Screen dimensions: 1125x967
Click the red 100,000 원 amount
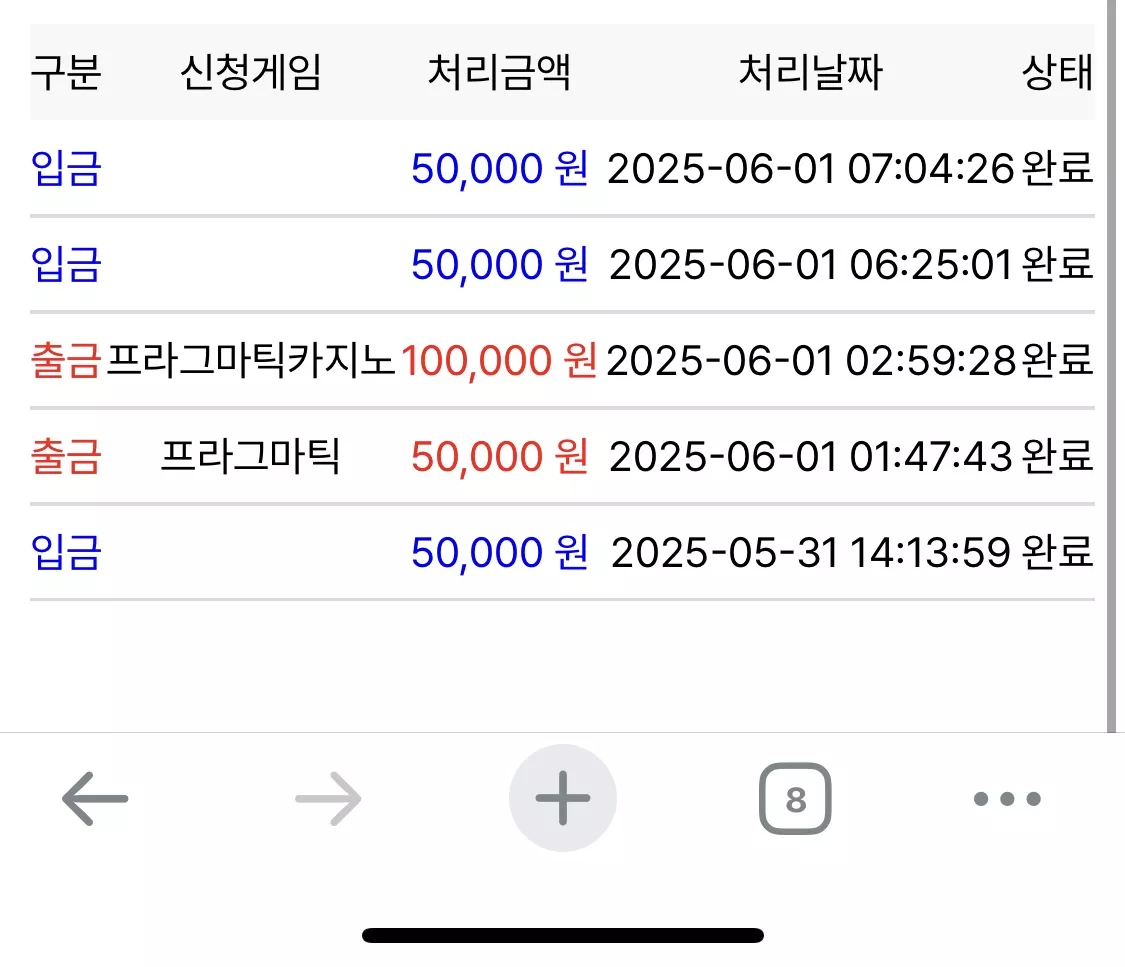point(499,360)
